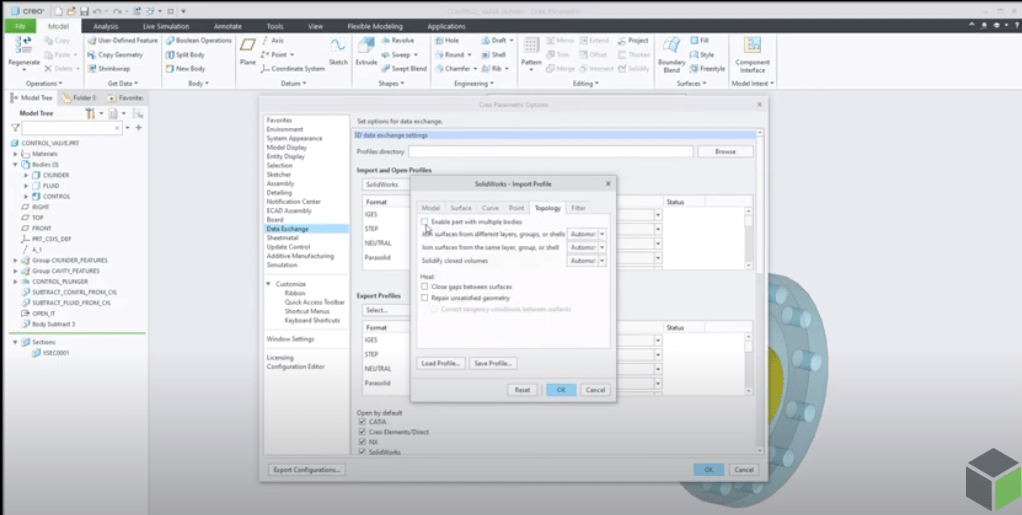
Task: Click into the Profiles directory input field
Action: click(x=550, y=151)
